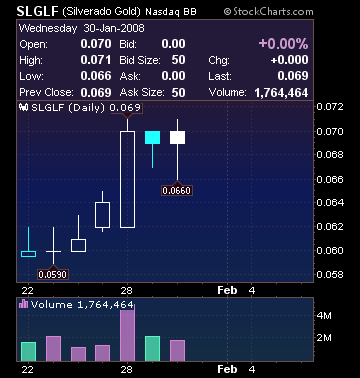The height and width of the screenshot is (378, 360).
Task: Click the tall hollow candle for the 28th
Action: [127, 179]
